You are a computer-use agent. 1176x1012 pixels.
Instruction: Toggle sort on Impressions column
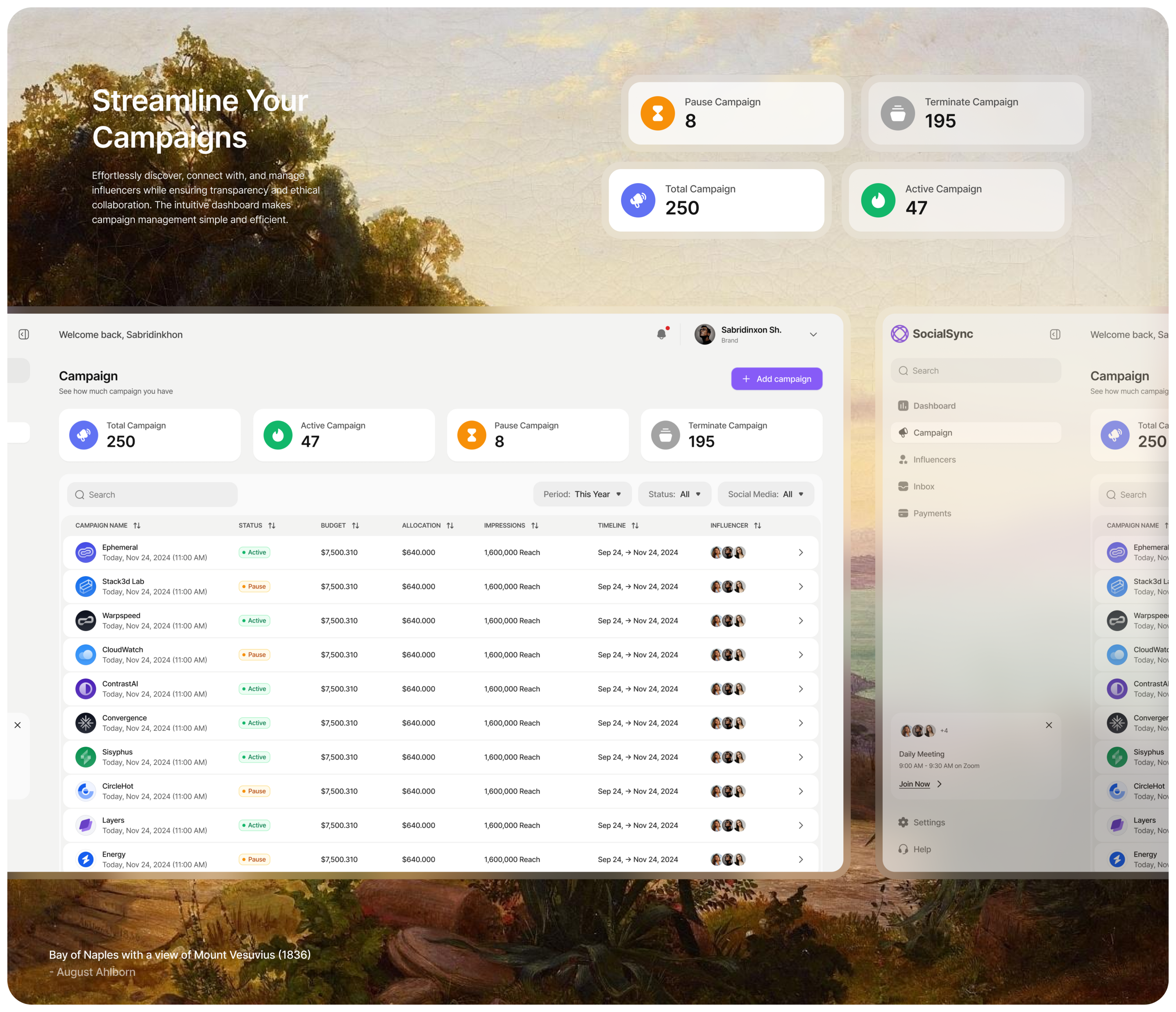[x=535, y=526]
